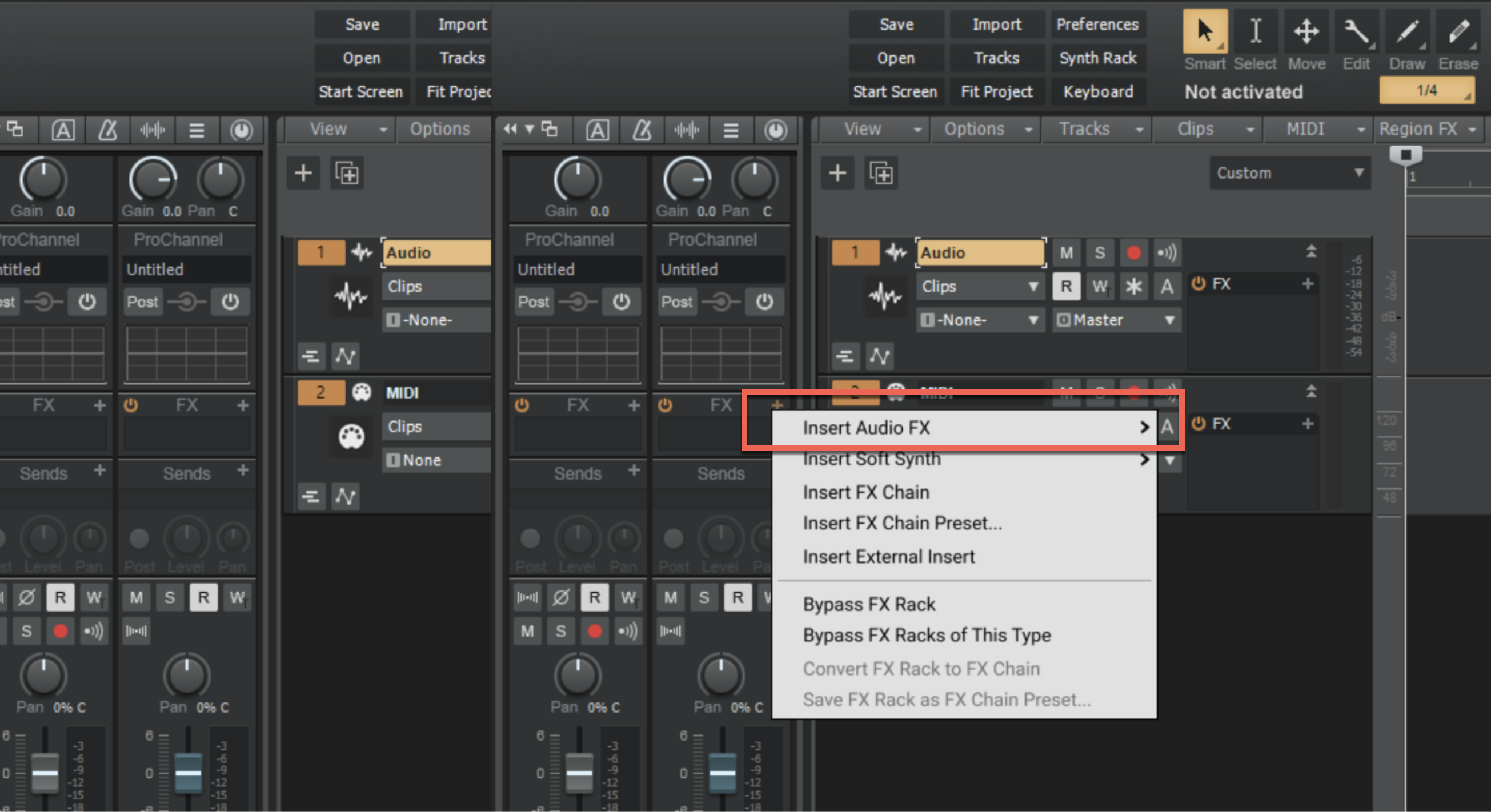Open the Synth Rack
This screenshot has width=1491, height=812.
coord(1097,58)
